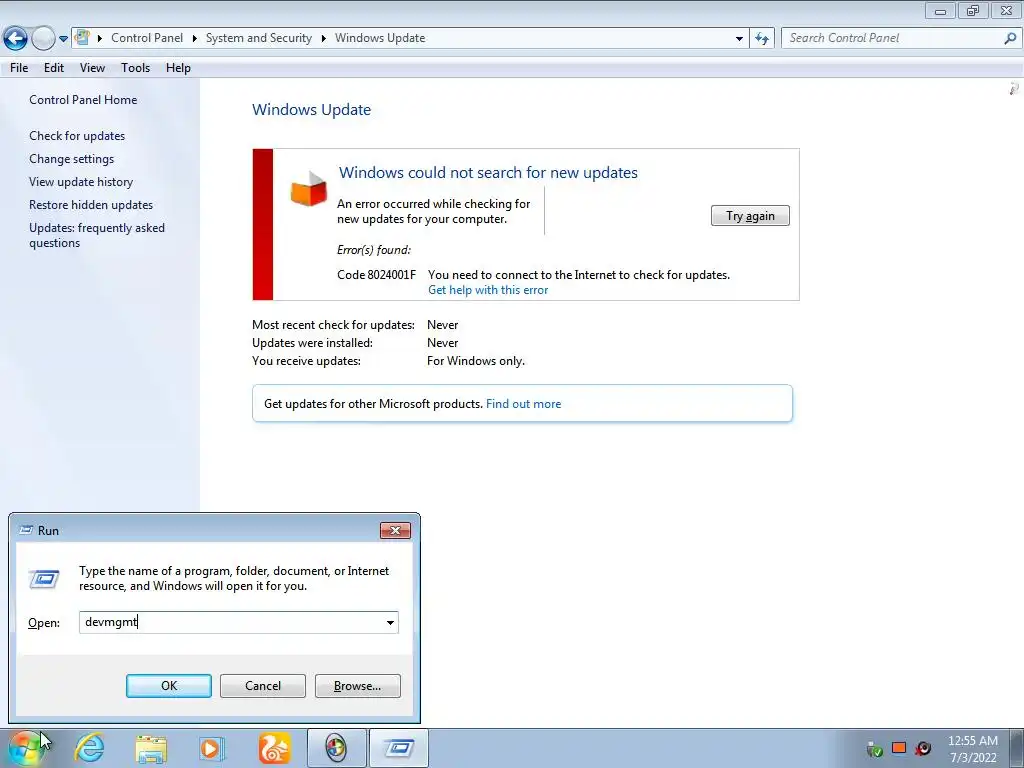Expand the arrow after Control Panel breadcrumb
This screenshot has width=1024, height=768.
coord(195,39)
